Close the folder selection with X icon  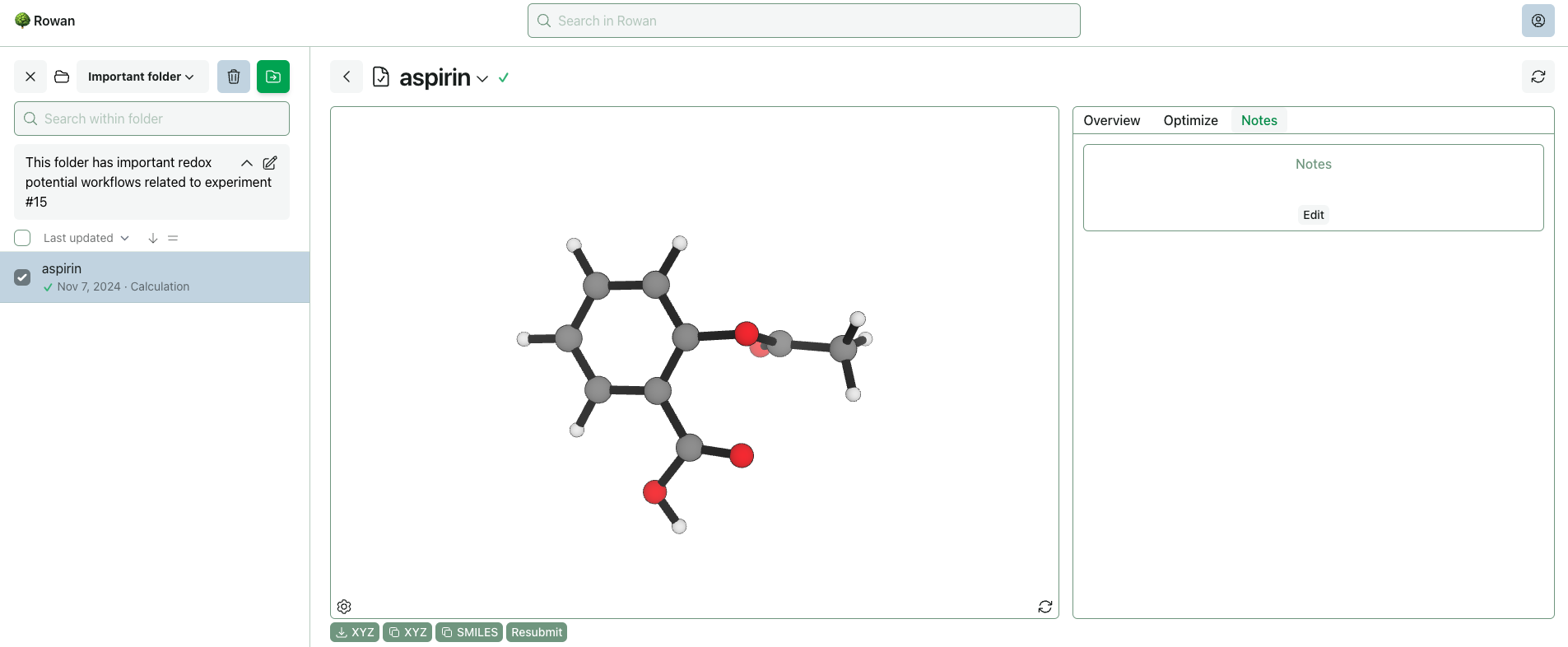pos(30,77)
